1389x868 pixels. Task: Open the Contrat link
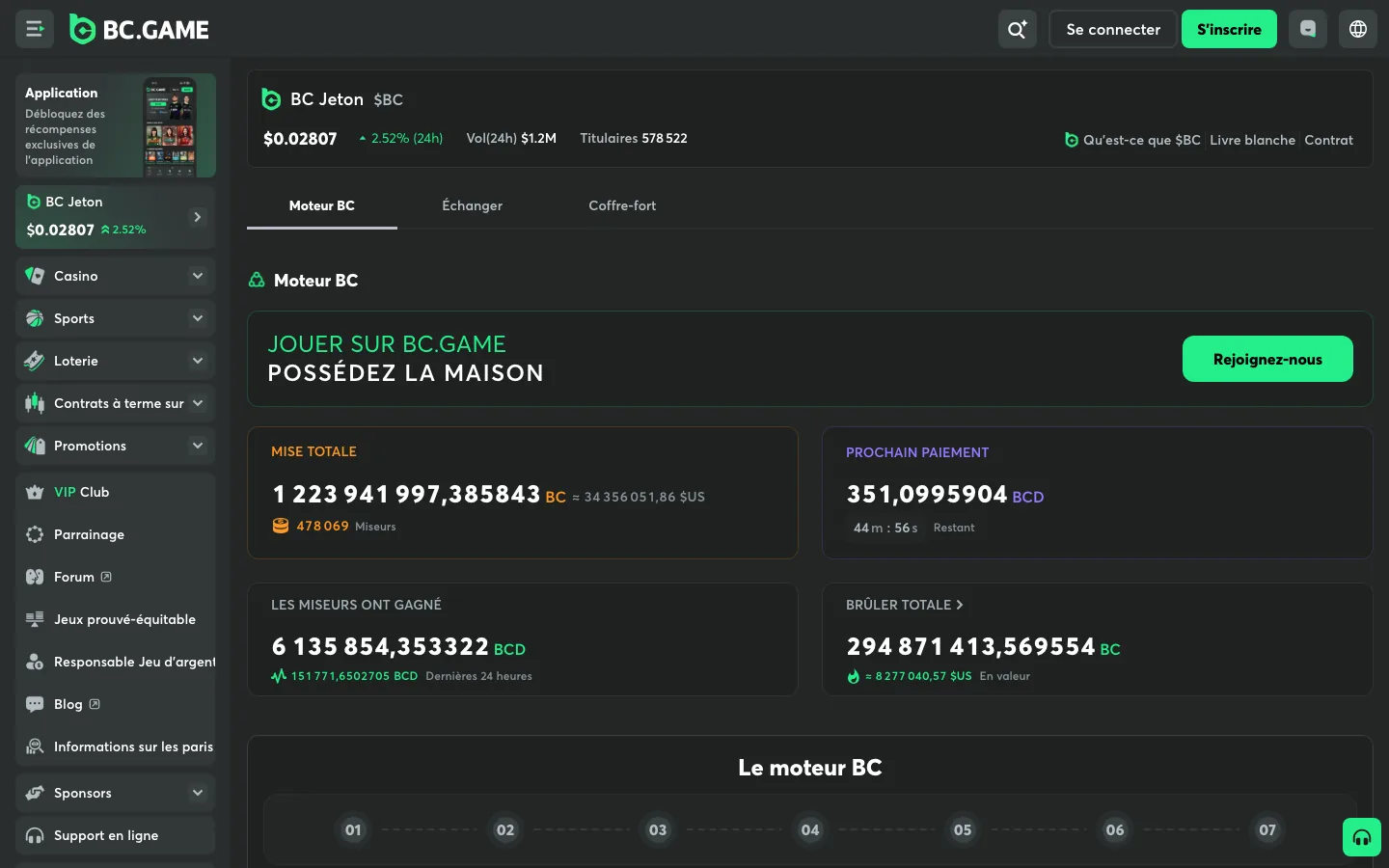pos(1329,140)
